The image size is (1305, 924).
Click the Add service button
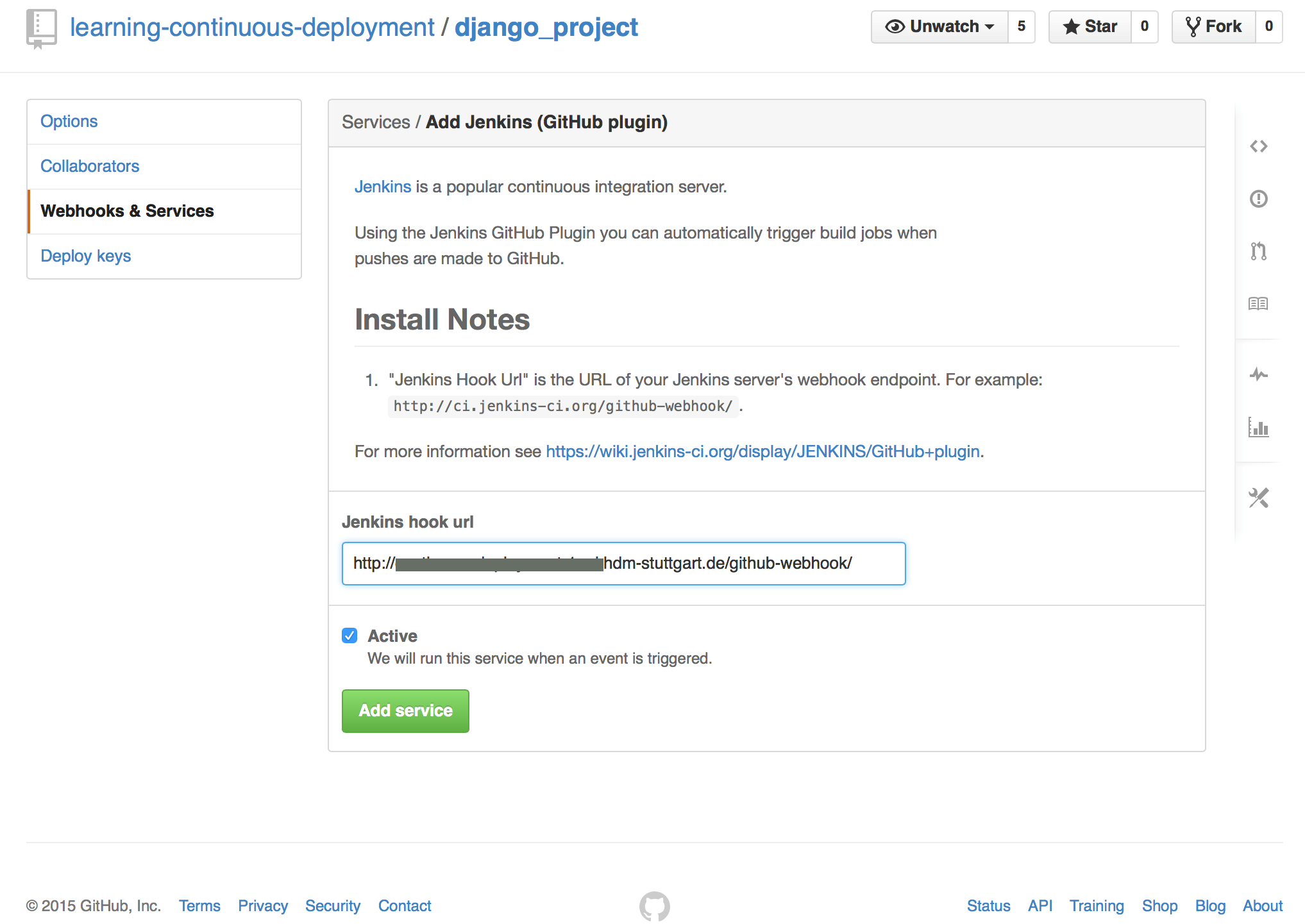(405, 710)
